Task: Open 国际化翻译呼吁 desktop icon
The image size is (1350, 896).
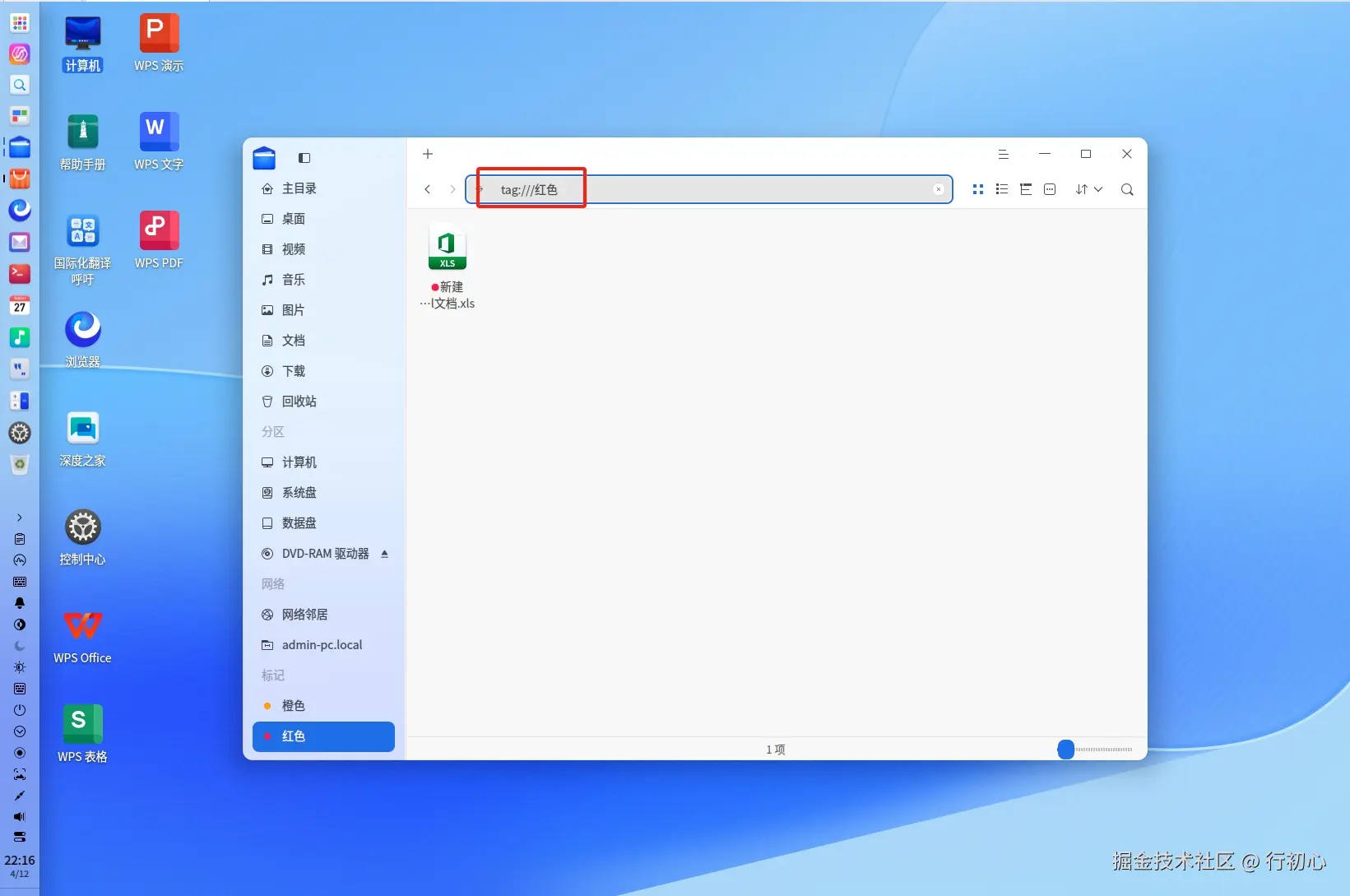Action: (83, 249)
